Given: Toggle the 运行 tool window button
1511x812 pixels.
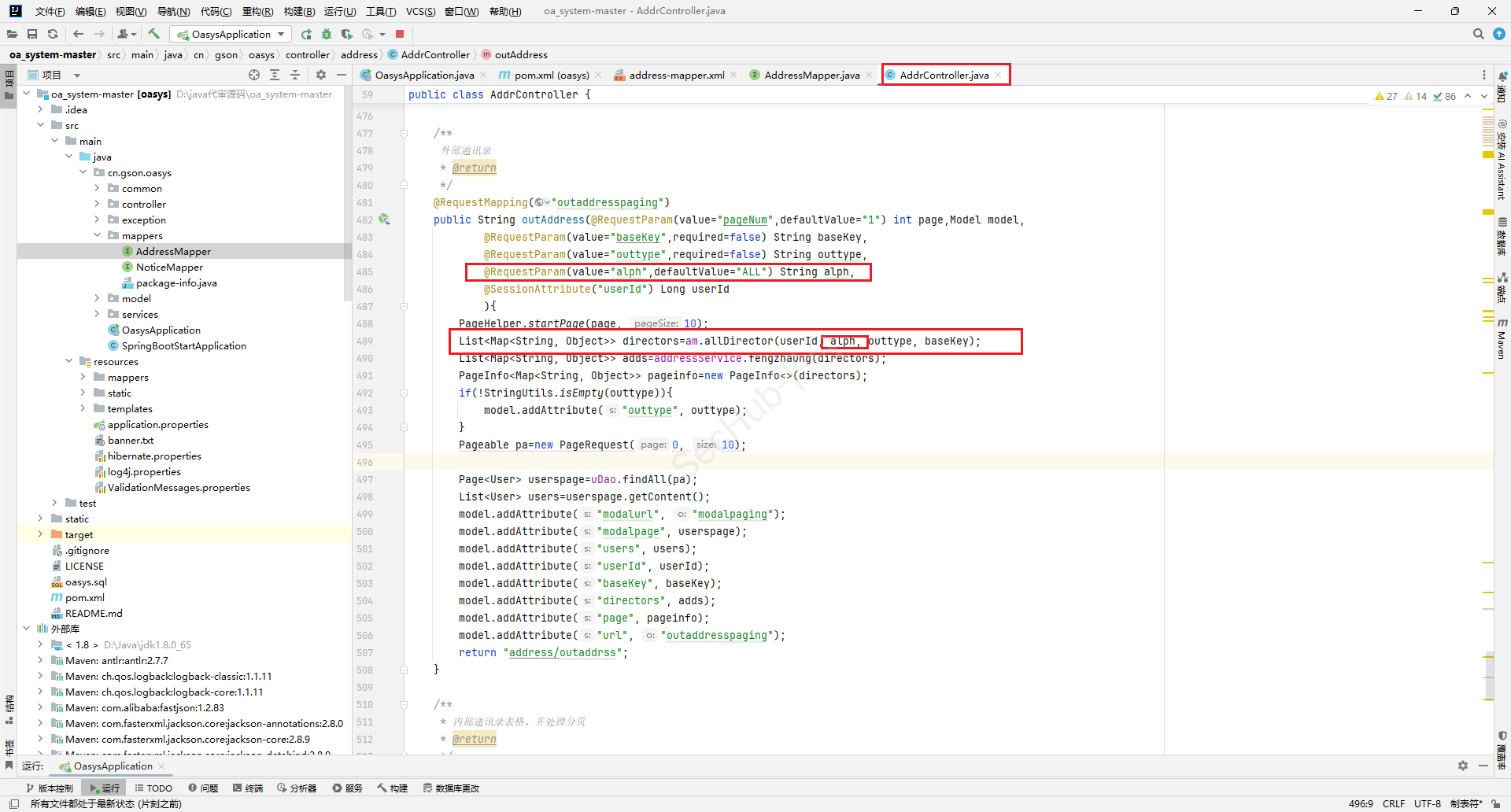Looking at the screenshot, I should (x=105, y=788).
